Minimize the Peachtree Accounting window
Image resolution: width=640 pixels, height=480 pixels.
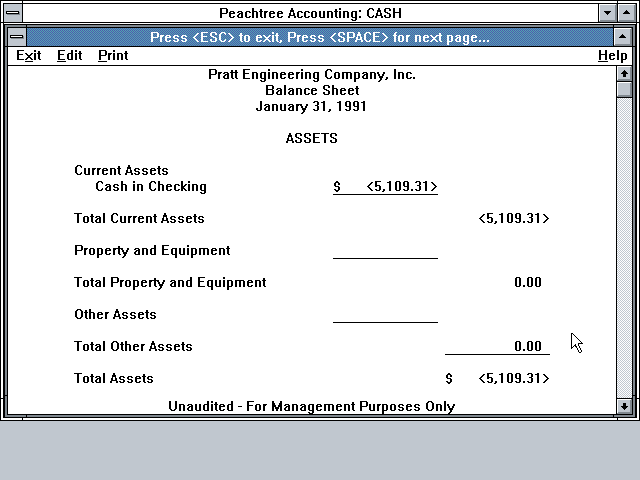(607, 13)
